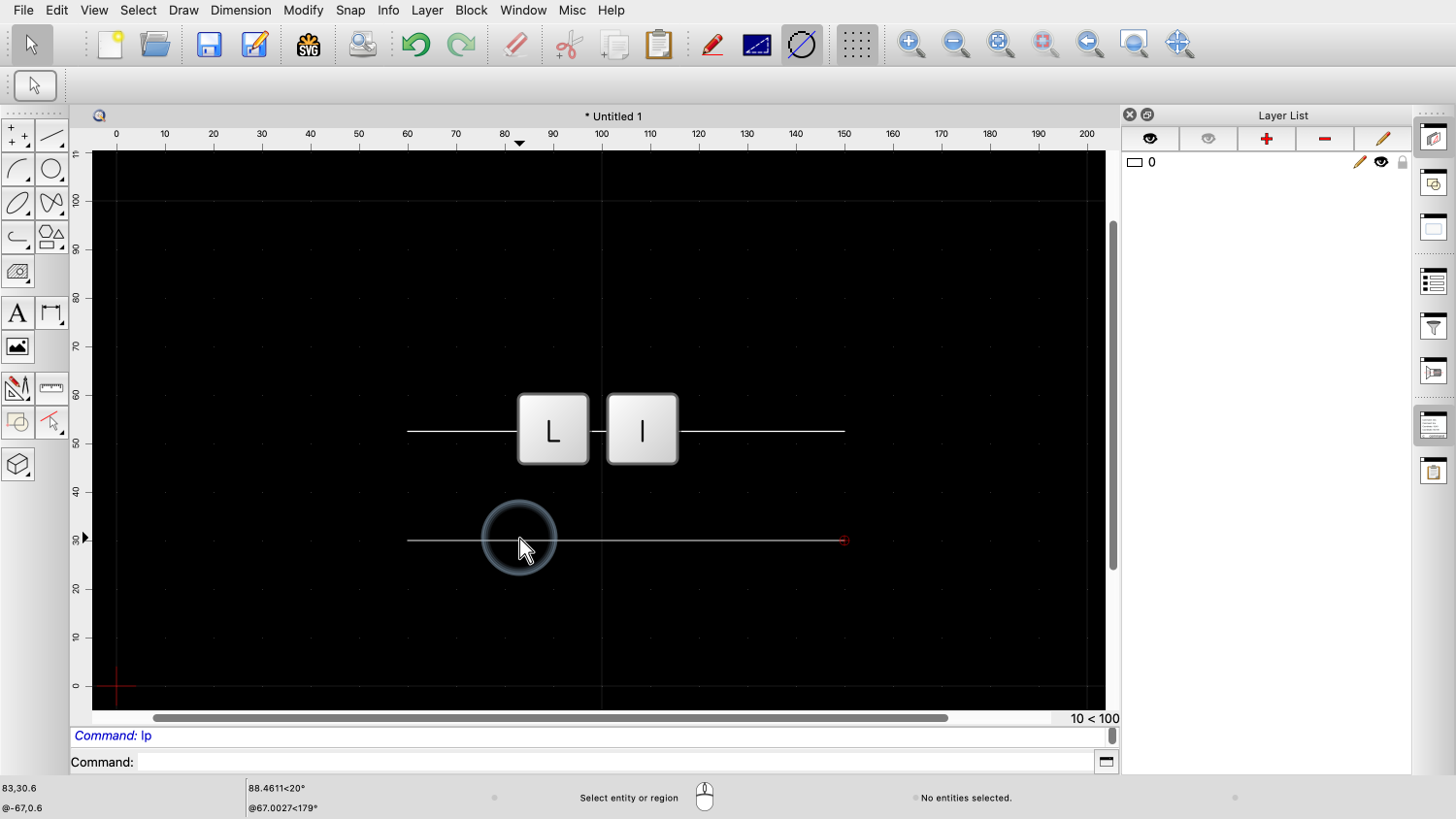Viewport: 1456px width, 819px height.
Task: Open the Hatch tool
Action: pyautogui.click(x=17, y=273)
